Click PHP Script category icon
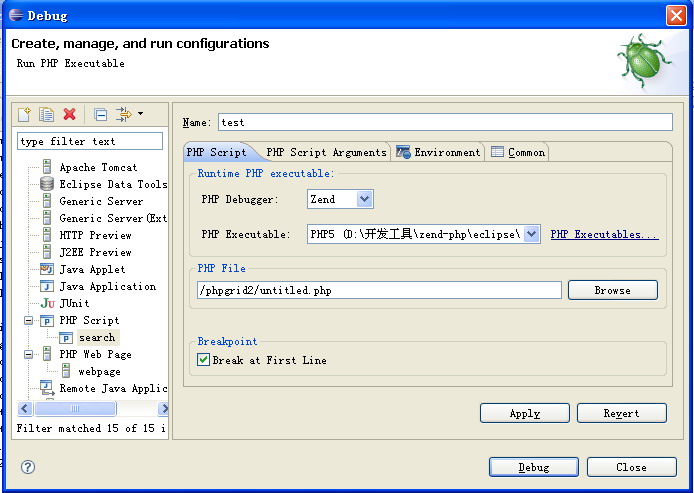The width and height of the screenshot is (694, 493). point(47,320)
